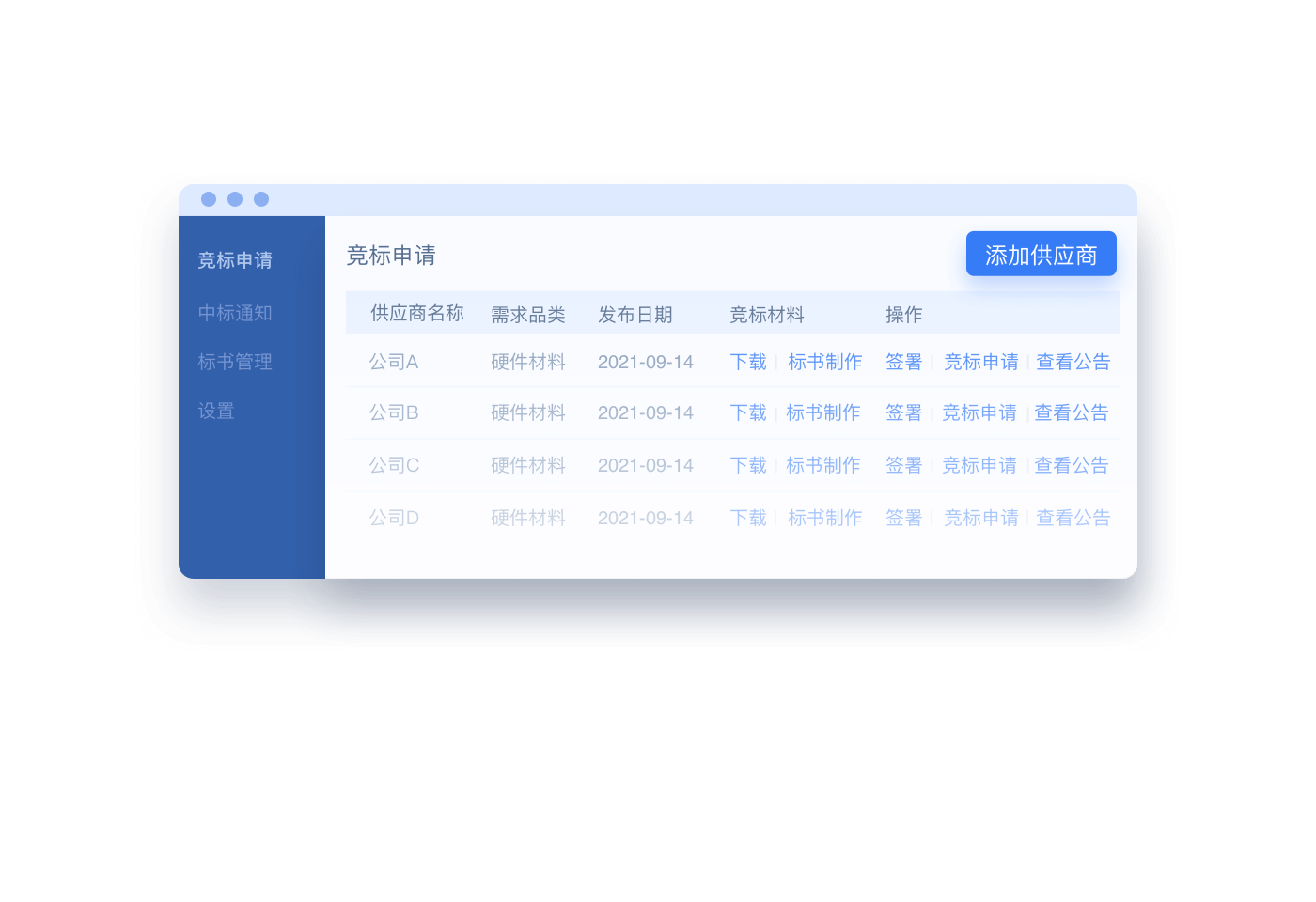Image resolution: width=1316 pixels, height=902 pixels.
Task: Open 查看公告 for 公司D
Action: coord(1073,518)
